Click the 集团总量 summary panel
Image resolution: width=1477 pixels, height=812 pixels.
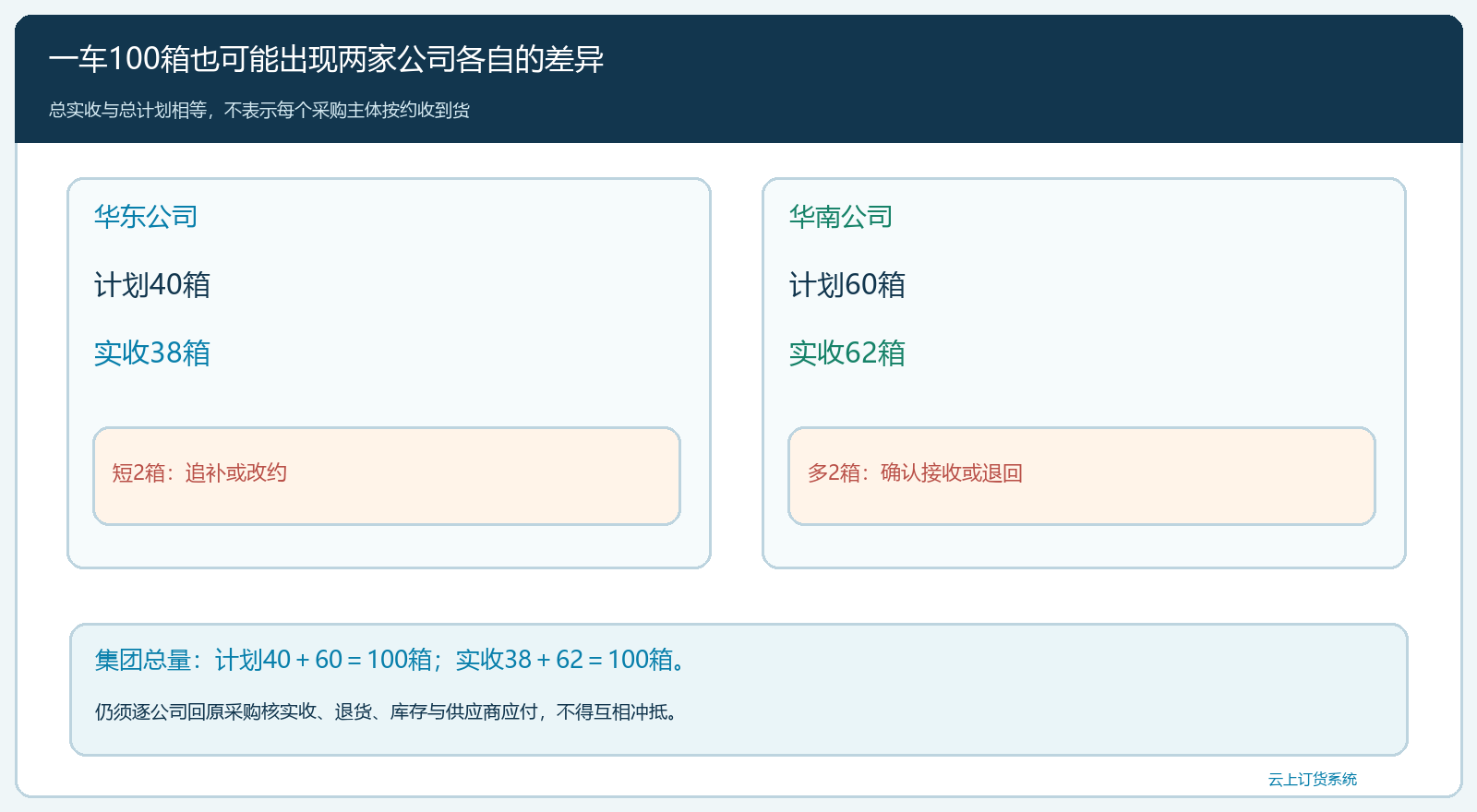[x=738, y=690]
